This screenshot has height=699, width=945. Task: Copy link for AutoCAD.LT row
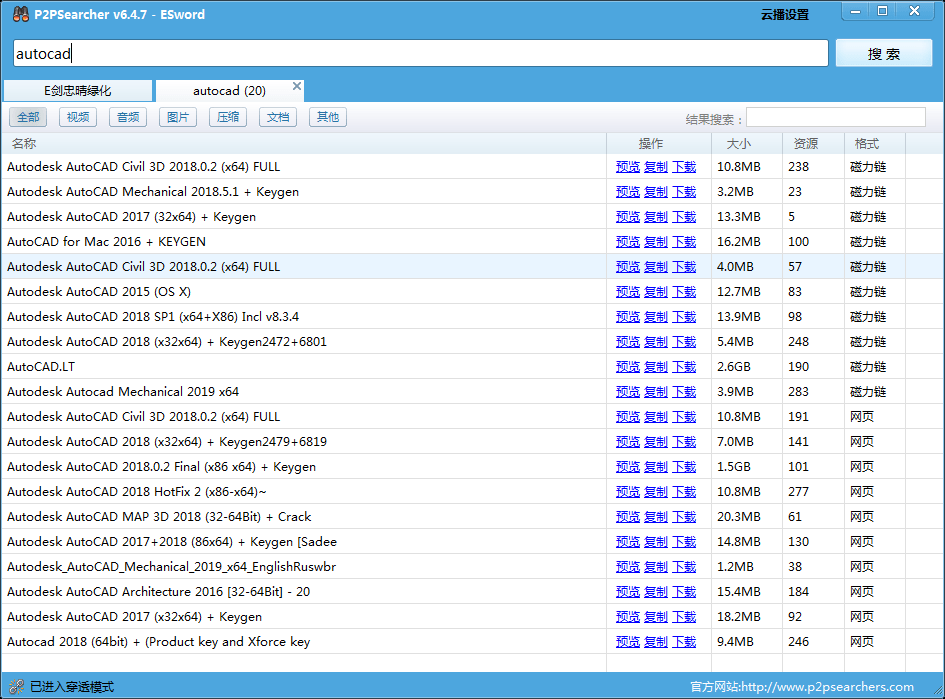point(656,367)
